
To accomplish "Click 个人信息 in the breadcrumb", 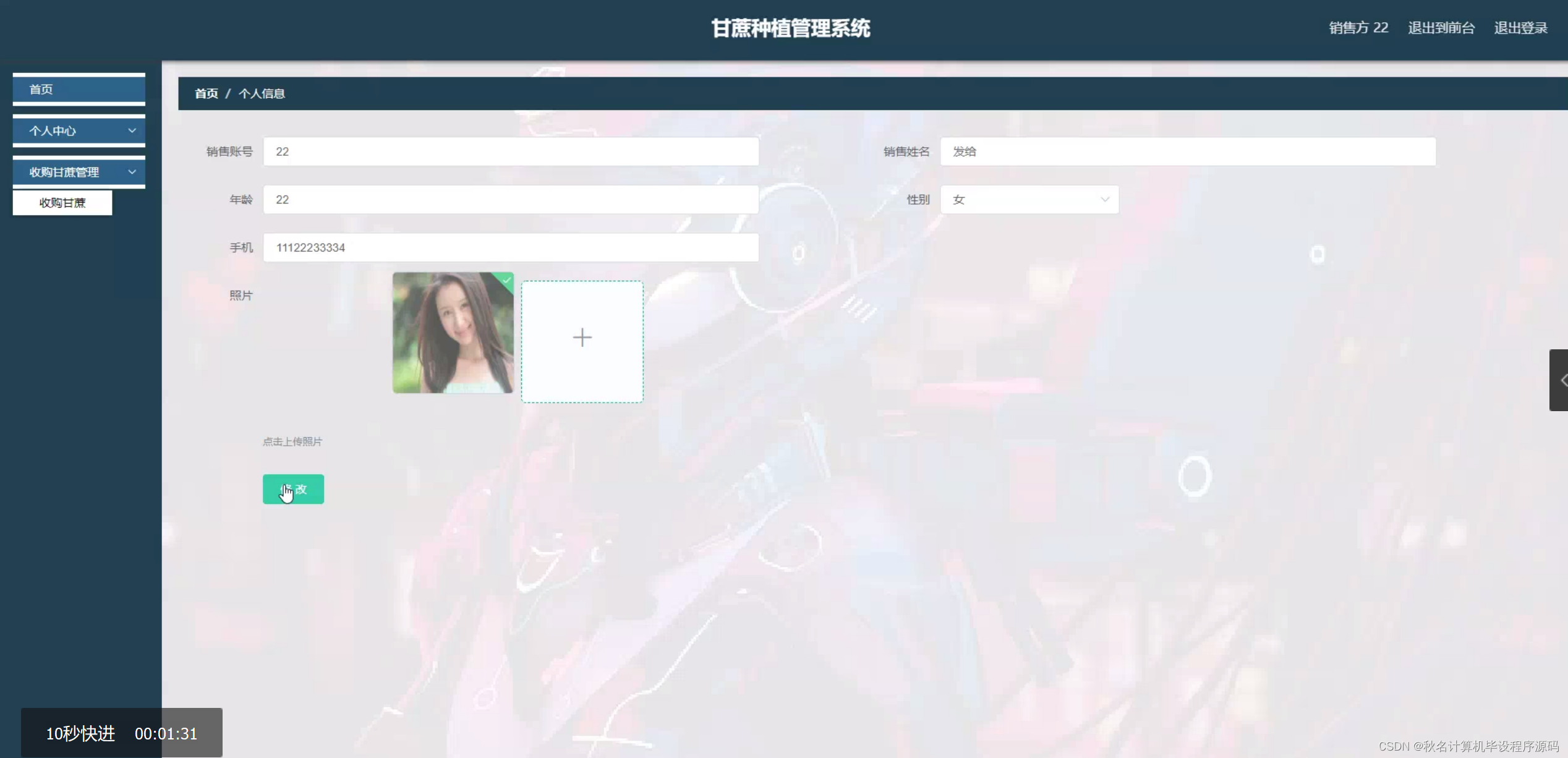I will (x=262, y=93).
